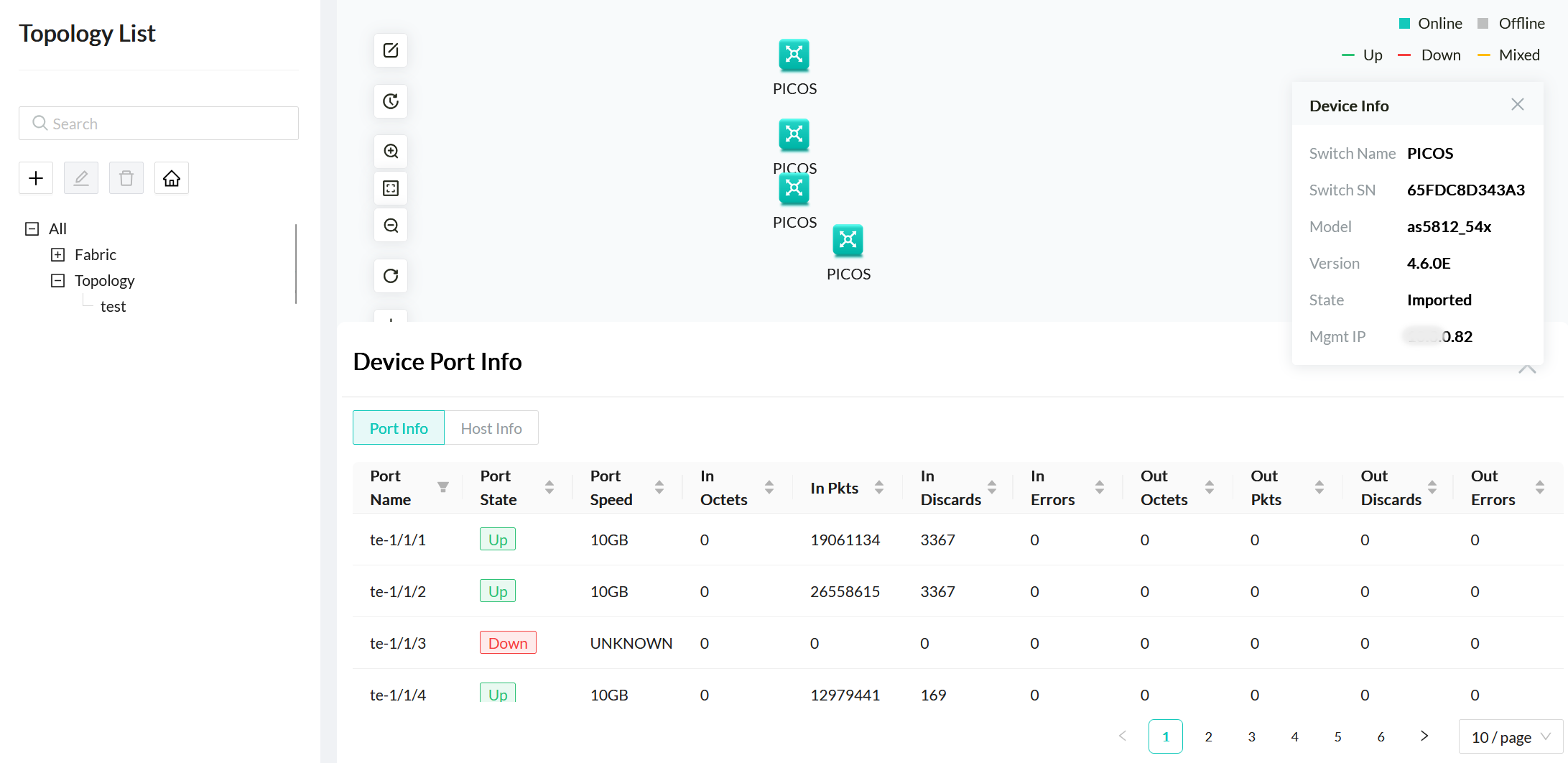Expand the Fabric tree node
The image size is (1568, 763).
[x=58, y=255]
